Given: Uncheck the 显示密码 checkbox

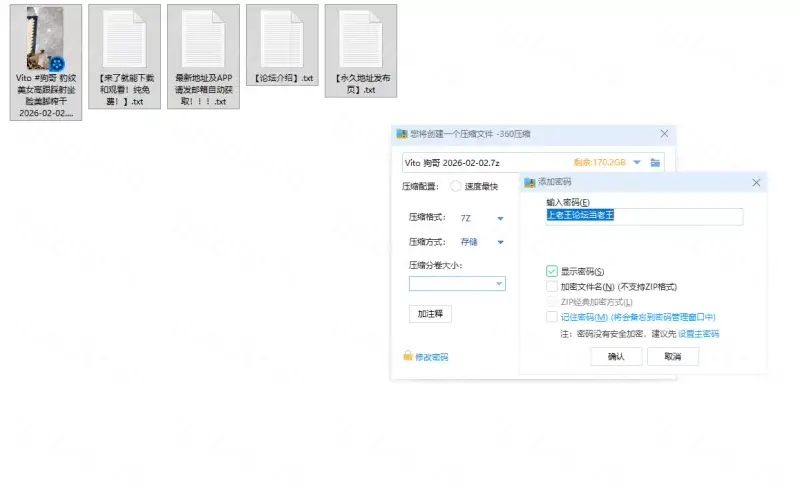Looking at the screenshot, I should click(552, 271).
